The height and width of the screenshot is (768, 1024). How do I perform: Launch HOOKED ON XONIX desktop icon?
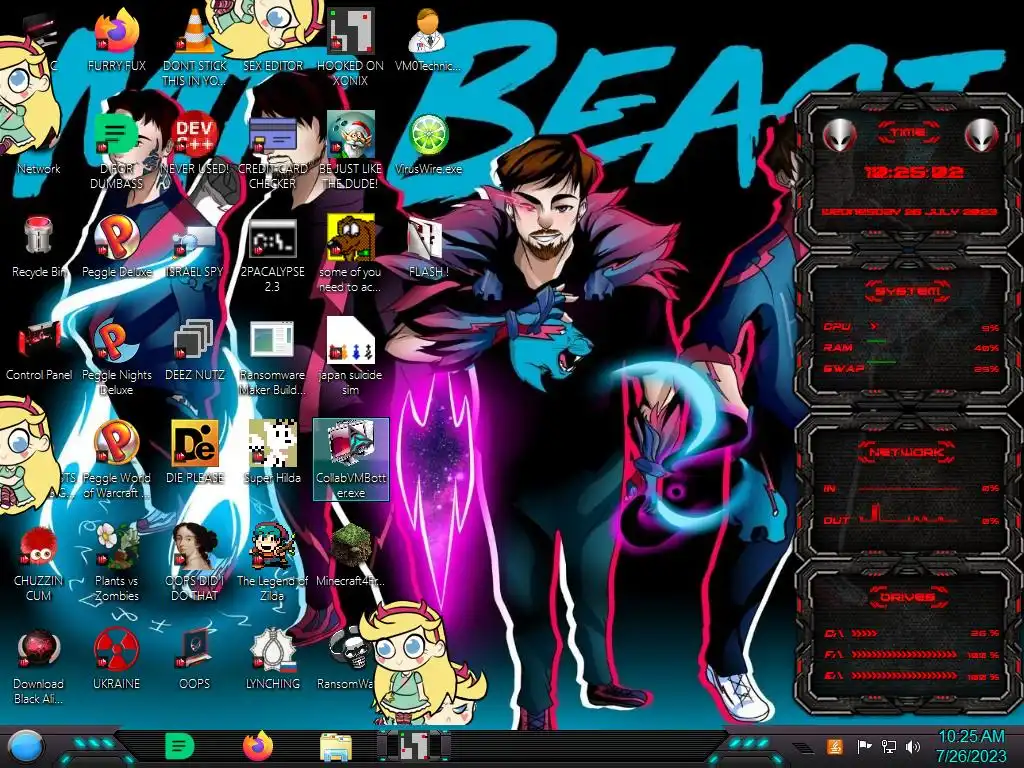350,47
